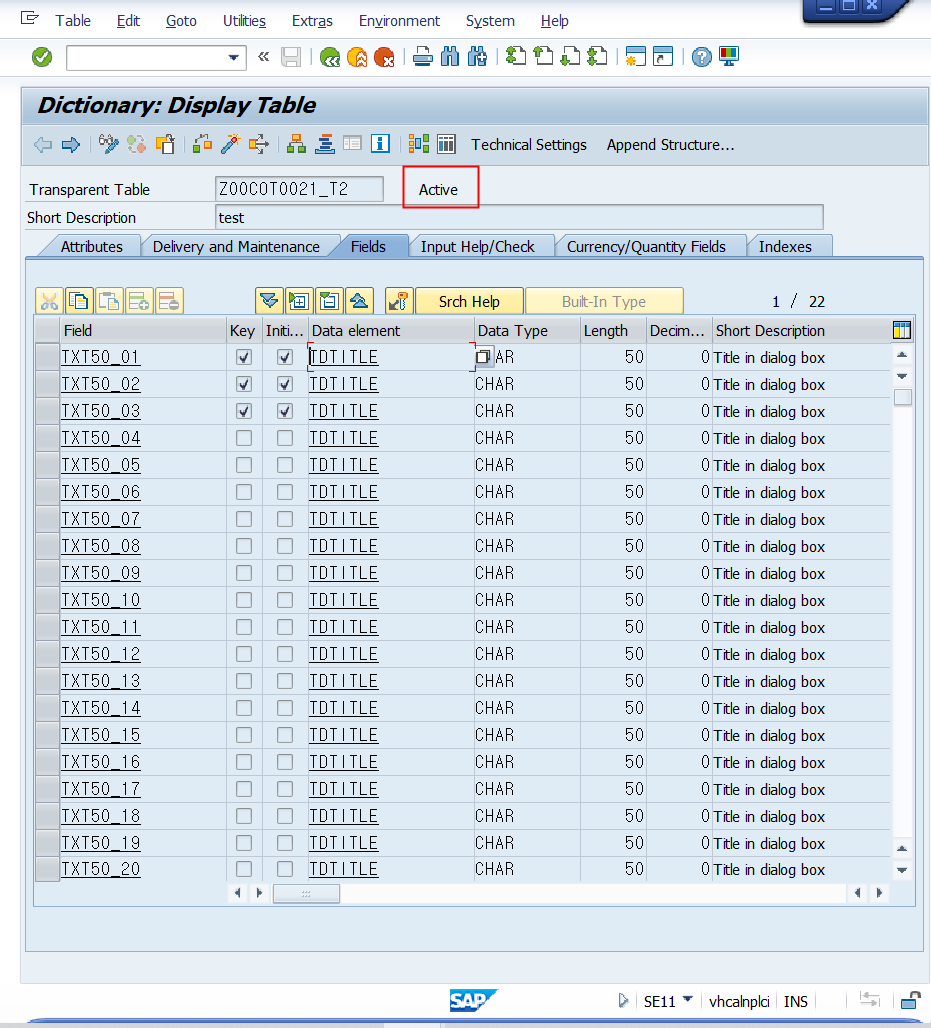Switch to the Attributes tab
This screenshot has width=931, height=1028.
click(x=92, y=247)
